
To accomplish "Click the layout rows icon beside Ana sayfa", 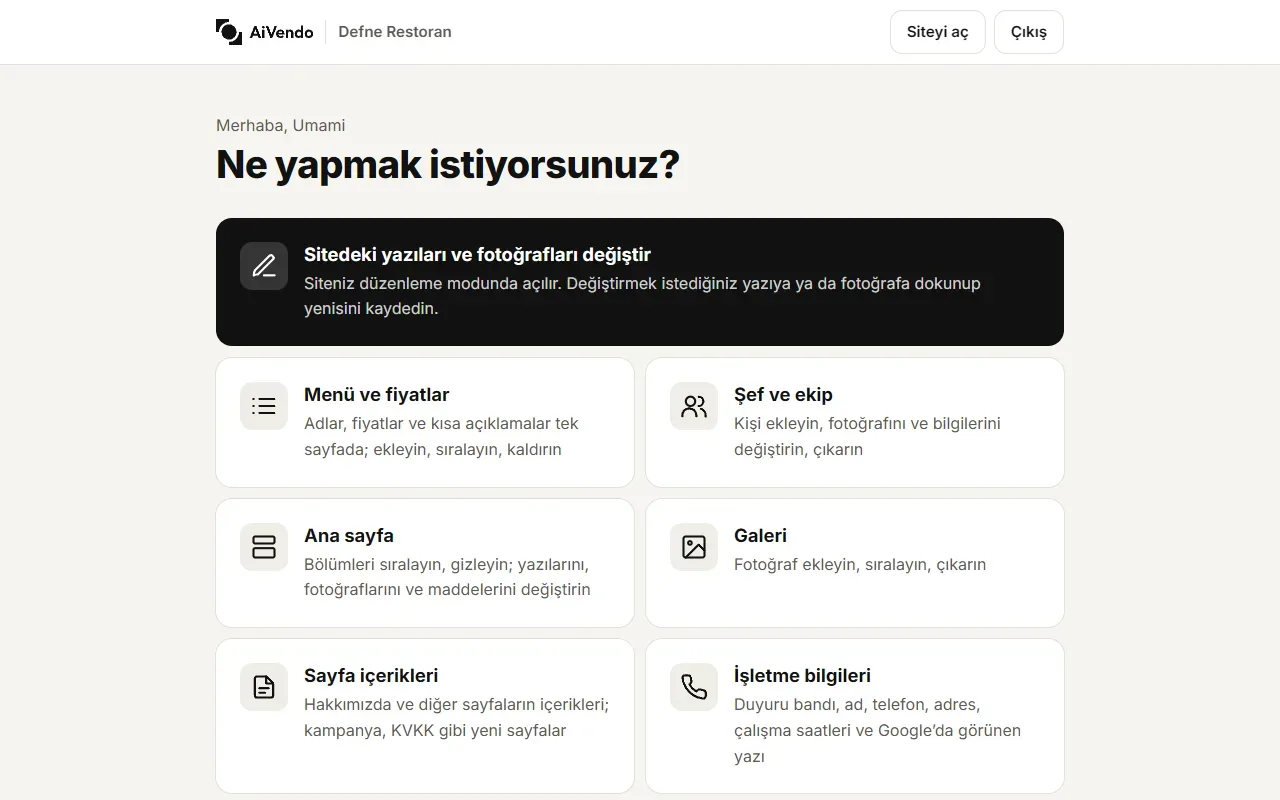I will (264, 547).
